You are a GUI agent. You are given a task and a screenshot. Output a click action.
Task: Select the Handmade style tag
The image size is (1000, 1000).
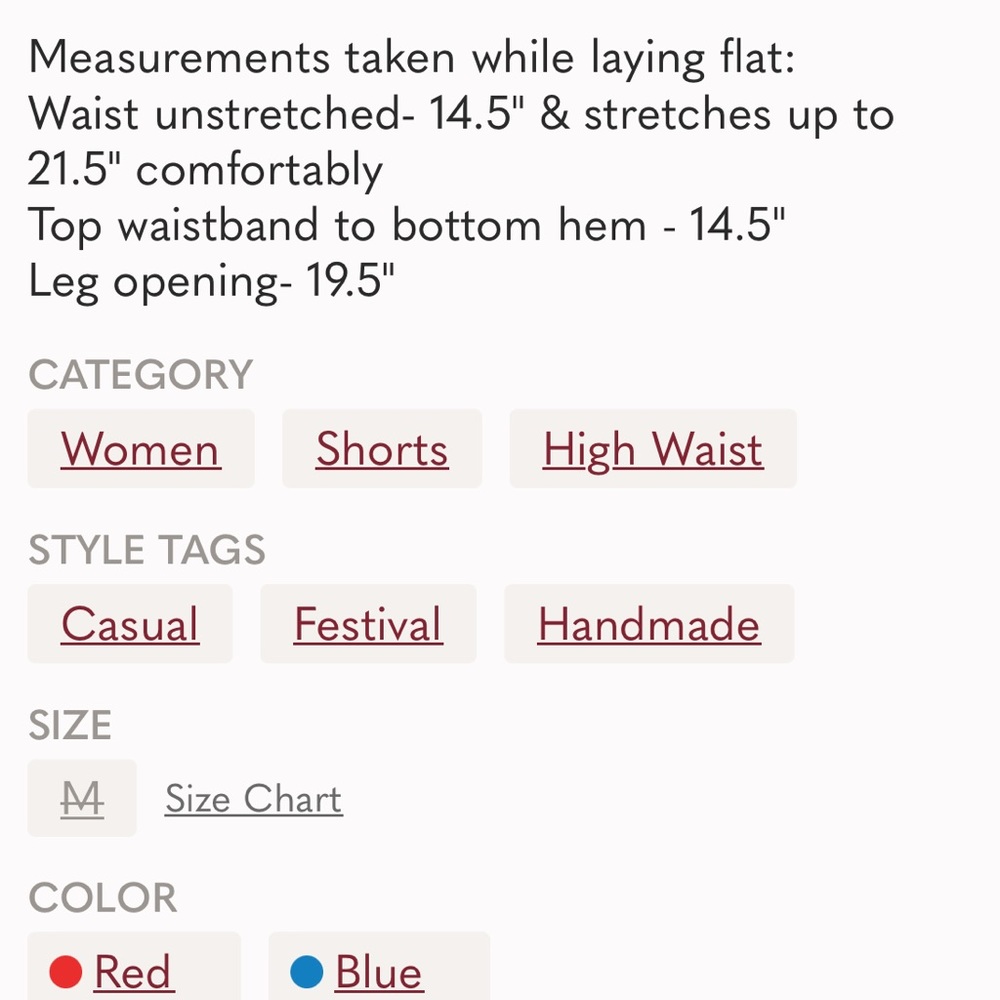[648, 624]
